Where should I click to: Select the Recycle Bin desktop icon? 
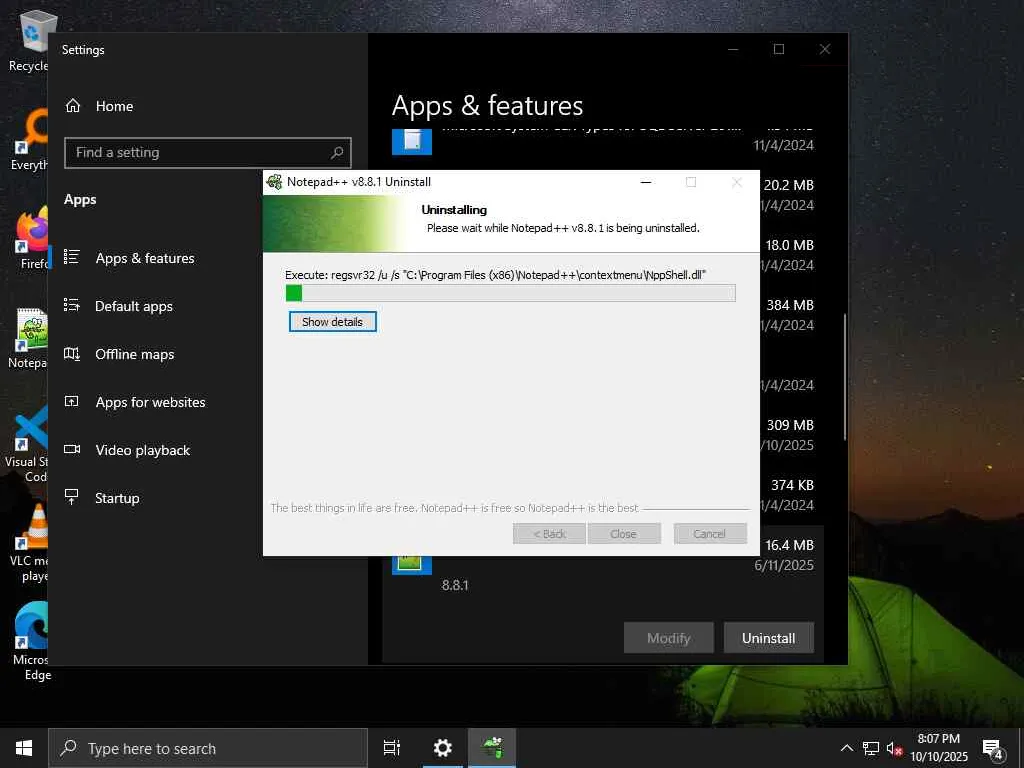pos(28,42)
